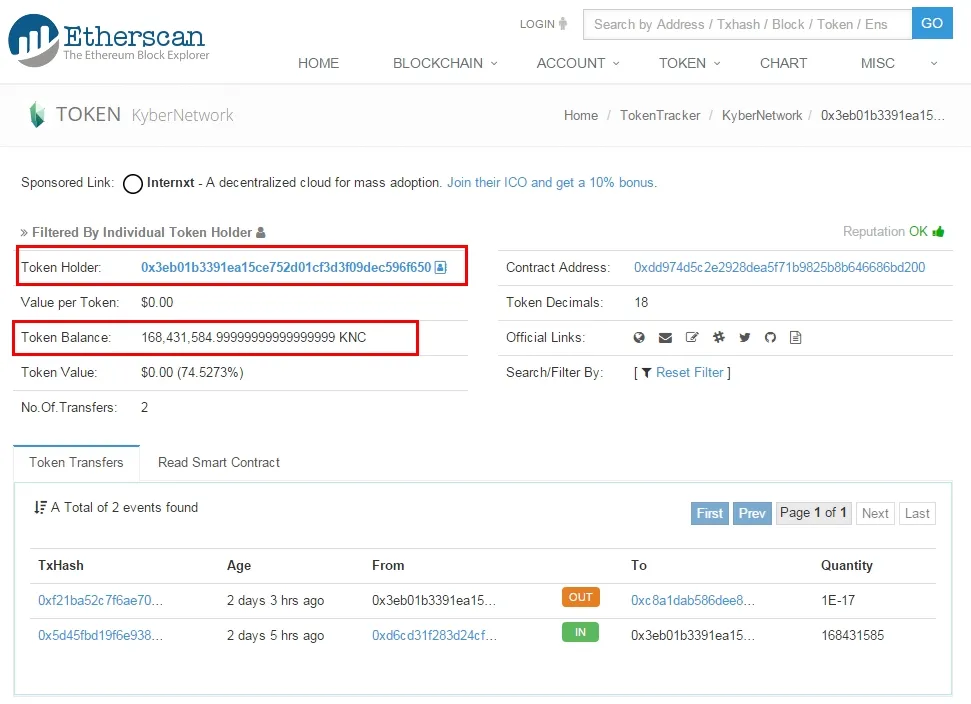This screenshot has width=971, height=704.
Task: Switch to Token Transfers tab
Action: 76,463
